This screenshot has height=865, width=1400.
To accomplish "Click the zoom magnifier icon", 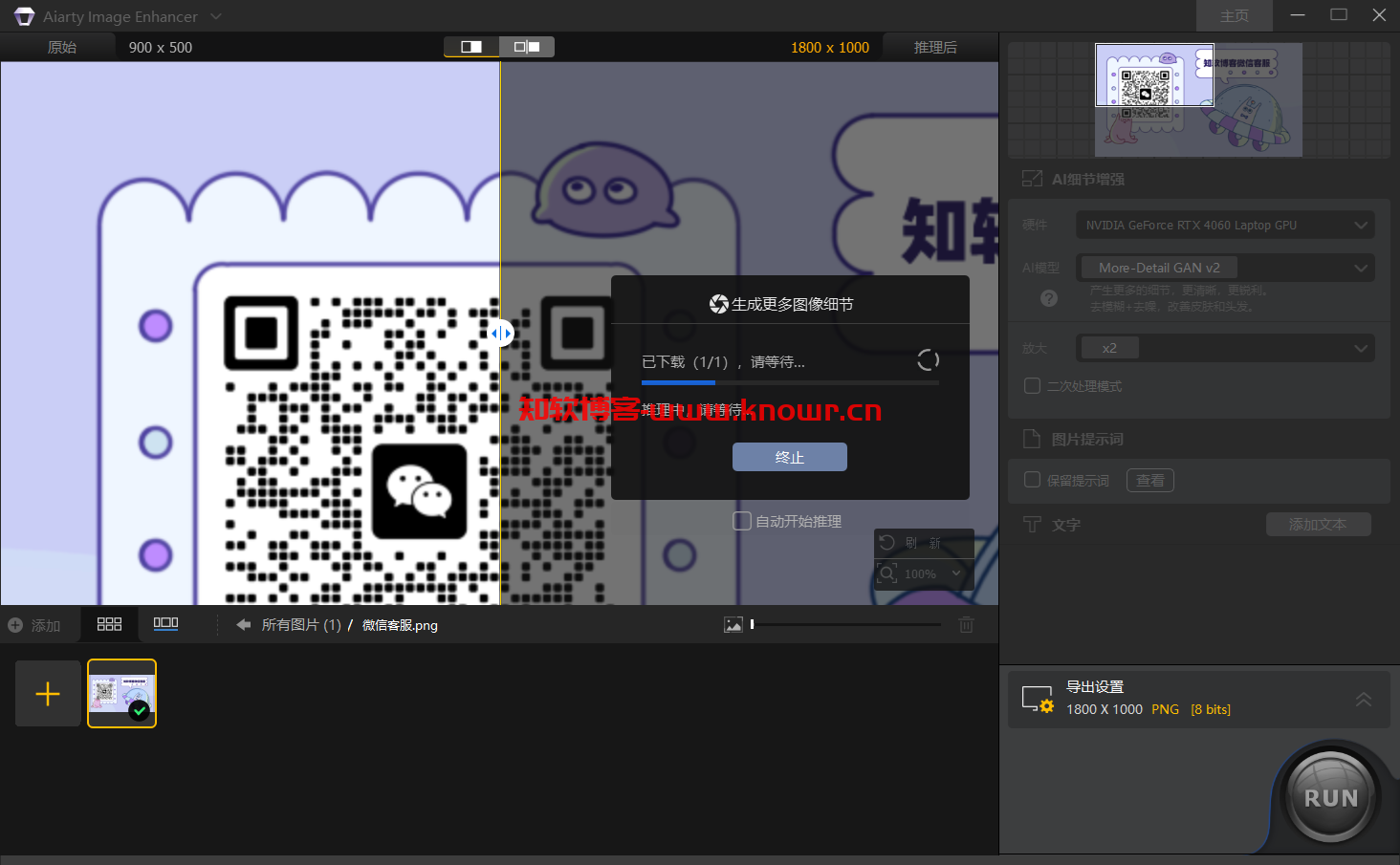I will click(887, 573).
